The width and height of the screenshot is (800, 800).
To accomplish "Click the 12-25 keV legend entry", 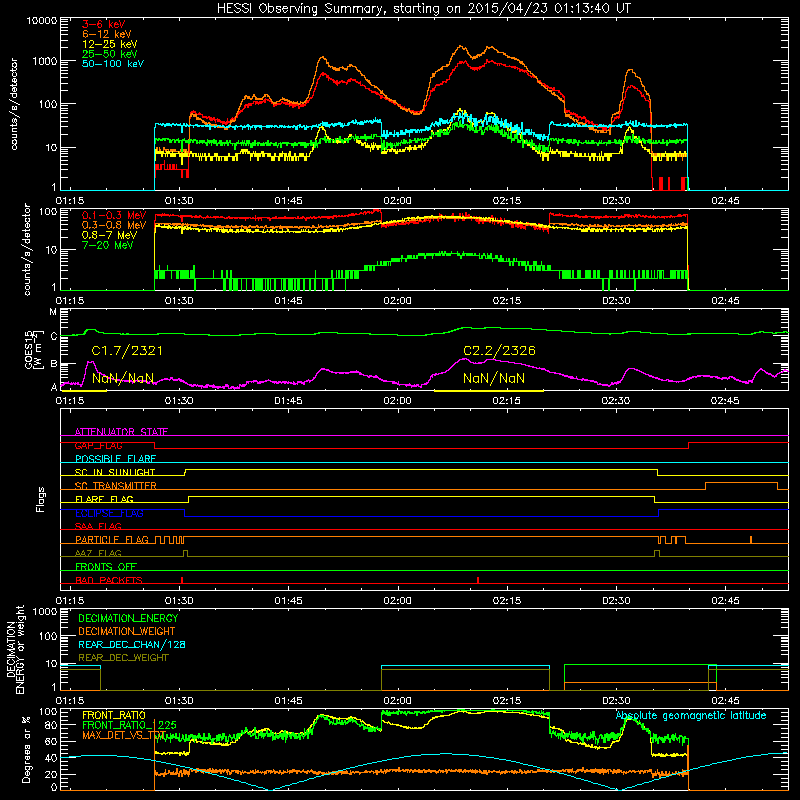I will [109, 44].
